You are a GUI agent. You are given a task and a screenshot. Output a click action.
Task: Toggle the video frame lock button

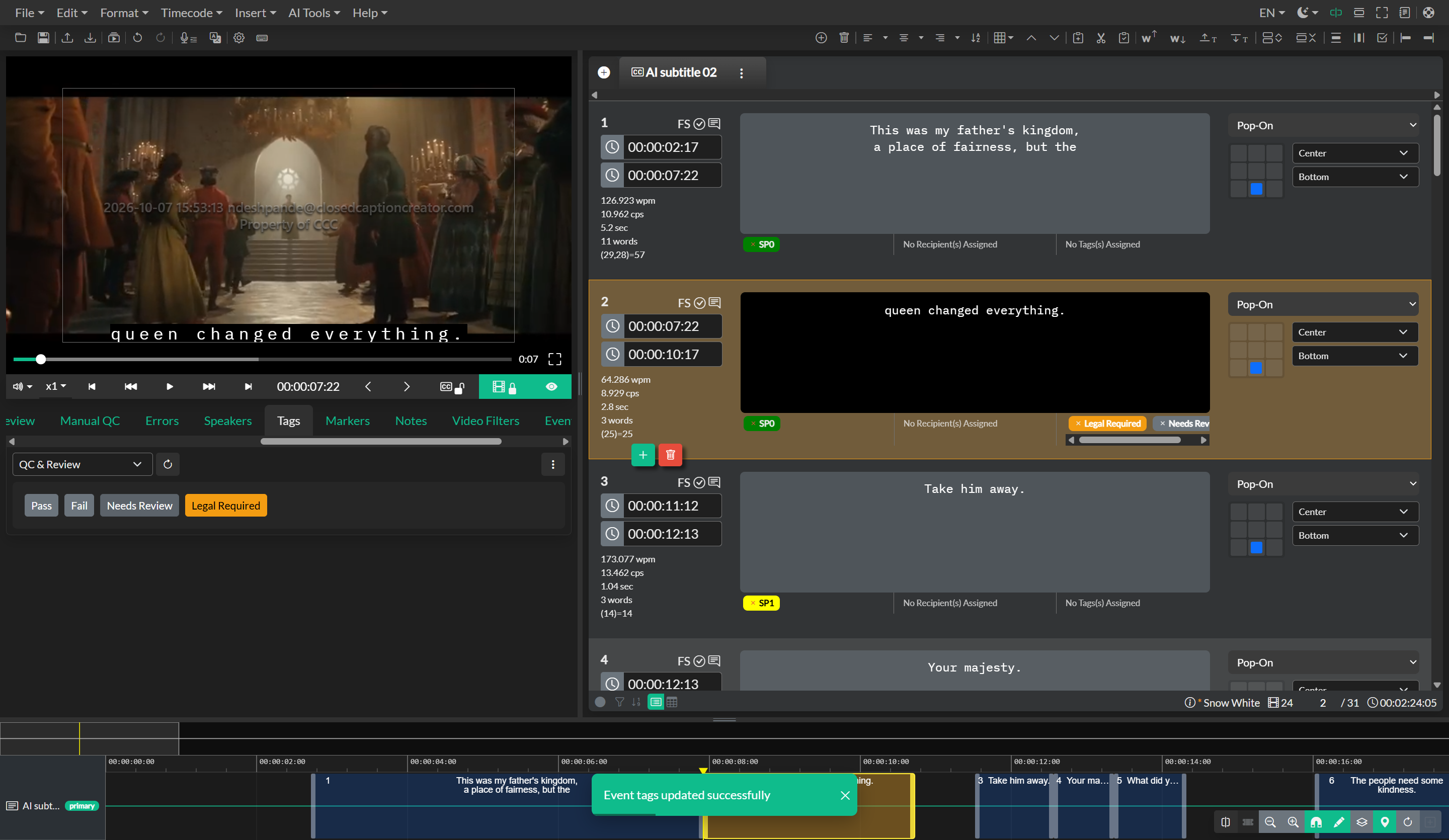point(504,387)
